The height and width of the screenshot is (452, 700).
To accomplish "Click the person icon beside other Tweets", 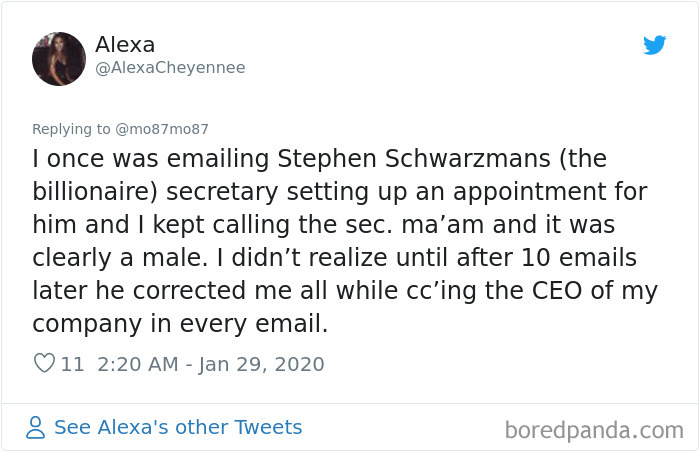I will tap(36, 428).
